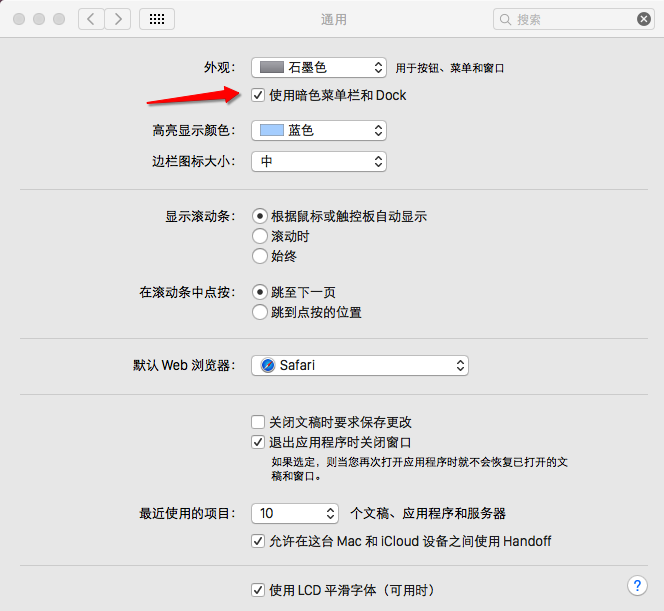
Task: Toggle the Handoff between Mac and iCloud checkbox
Action: pos(258,541)
